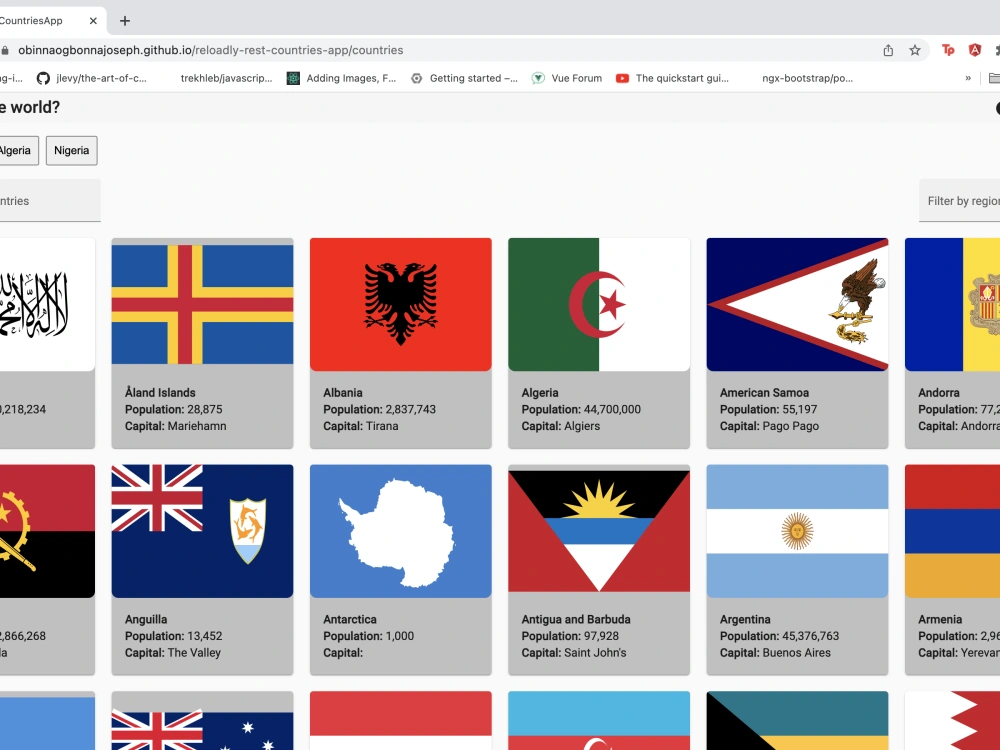Select the Anguilla flag image
The width and height of the screenshot is (1000, 750).
click(202, 531)
